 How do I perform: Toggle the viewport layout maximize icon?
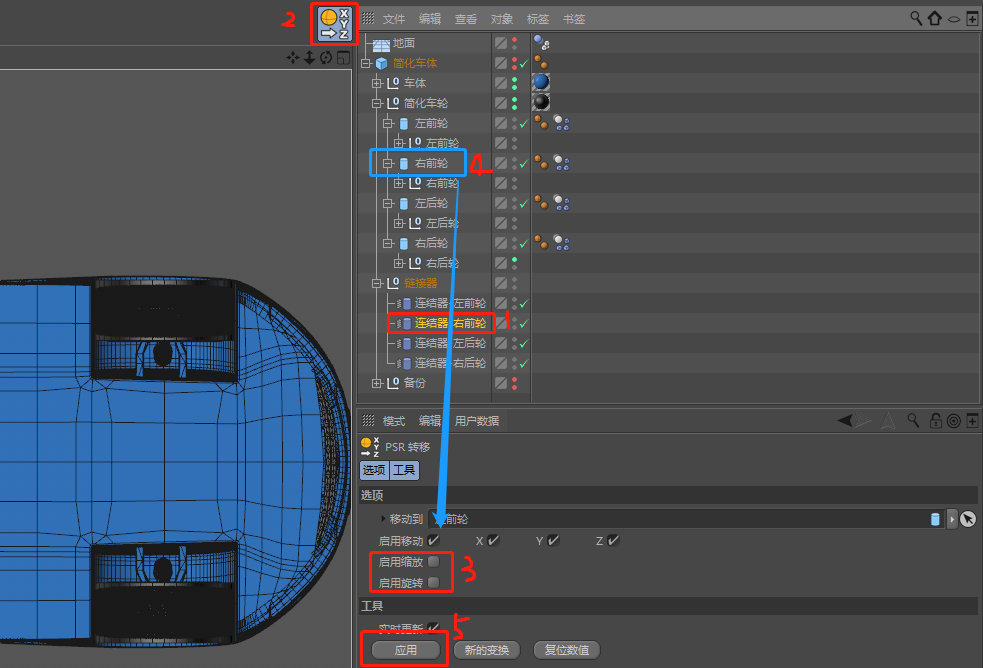point(343,58)
